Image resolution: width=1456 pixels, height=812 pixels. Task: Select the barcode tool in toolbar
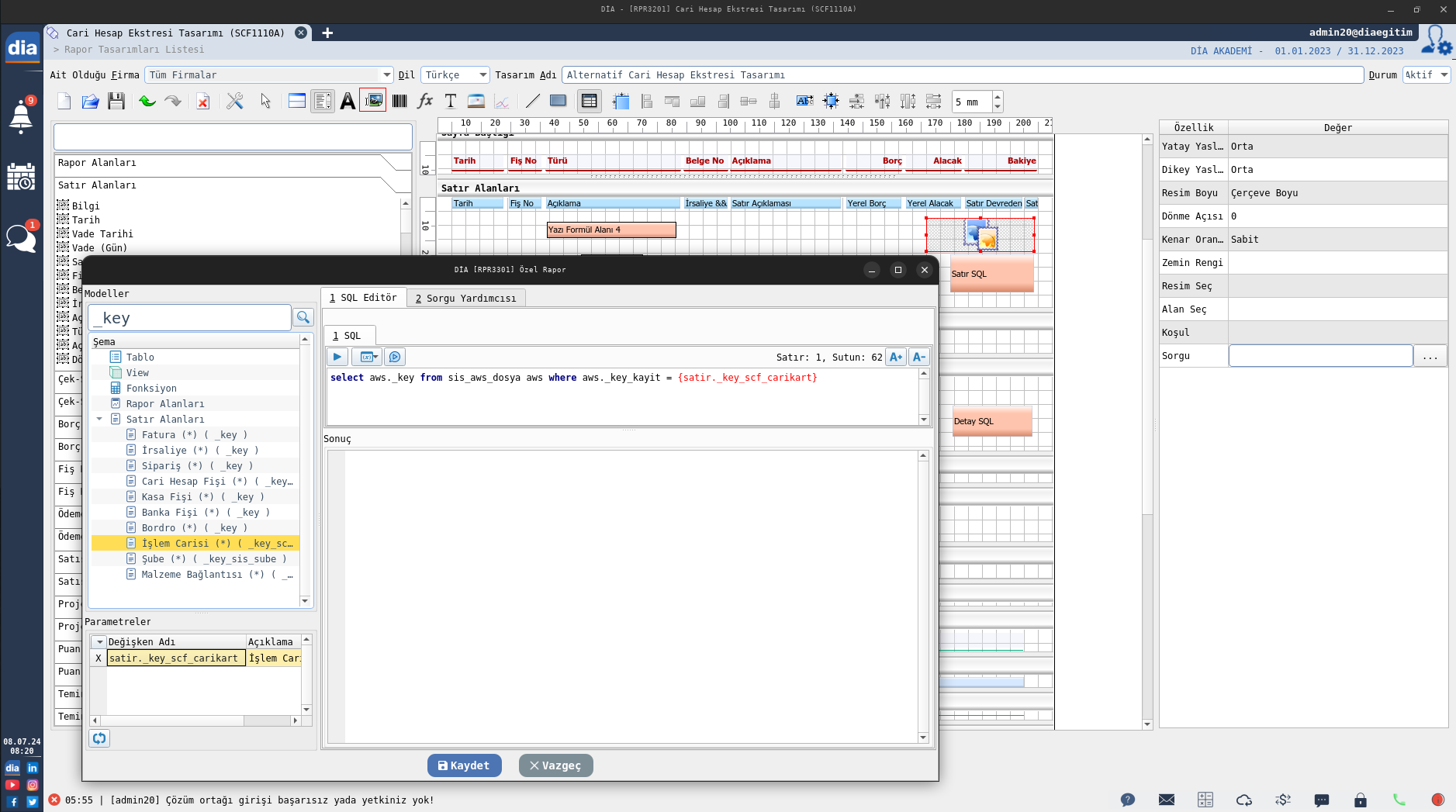tap(399, 101)
